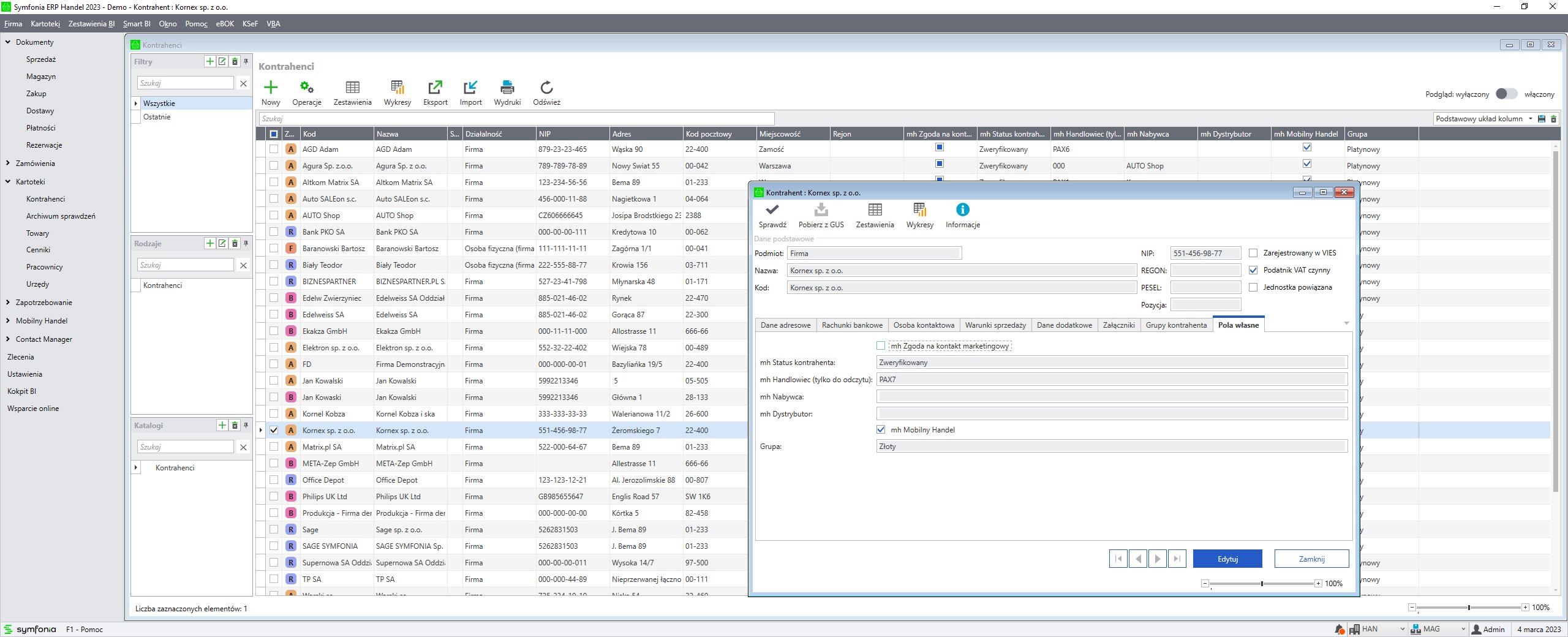This screenshot has height=637, width=1568.
Task: Uncheck Podatnik VAT czynny checkbox
Action: click(1253, 270)
